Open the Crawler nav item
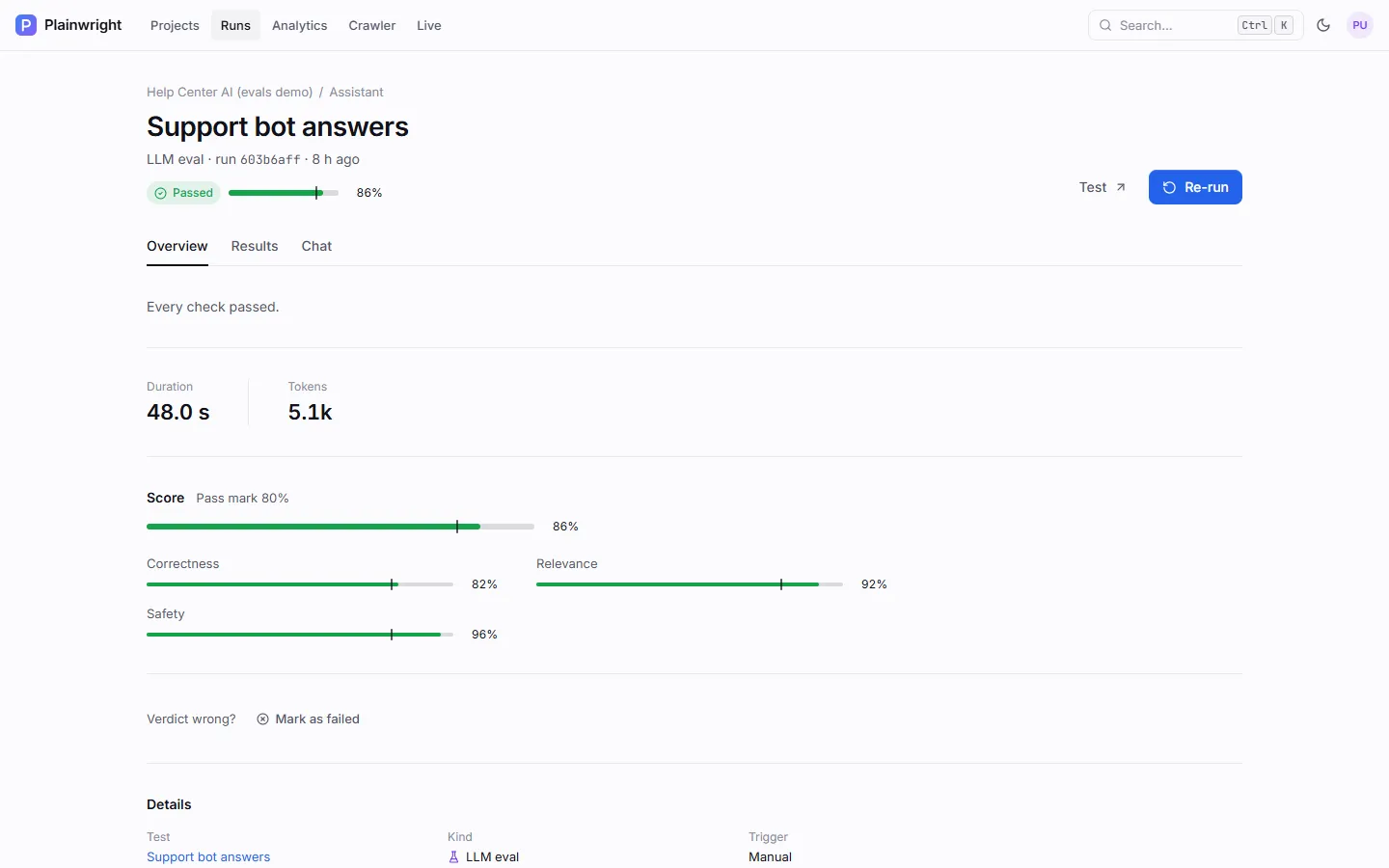This screenshot has height=868, width=1389. click(x=371, y=25)
